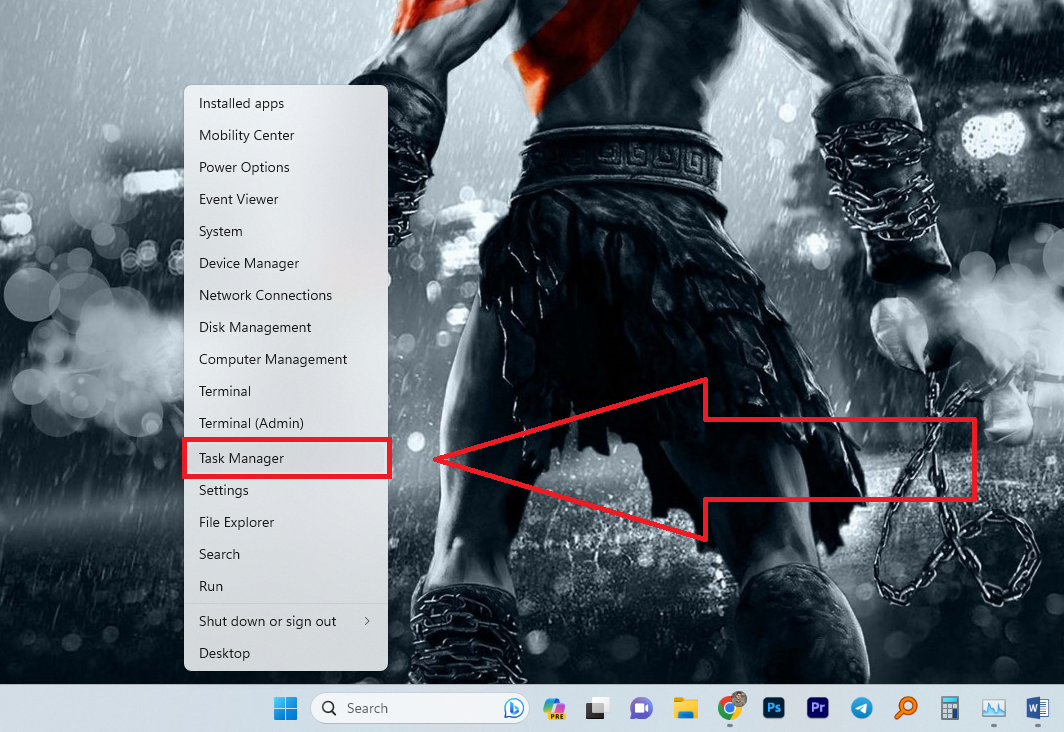Open File Explorer folder icon in taskbar

(x=685, y=708)
